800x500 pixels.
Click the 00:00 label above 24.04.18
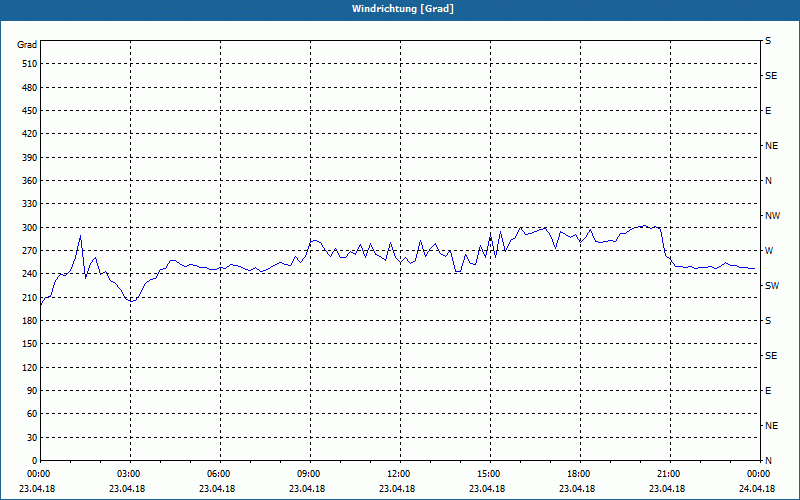coord(758,474)
